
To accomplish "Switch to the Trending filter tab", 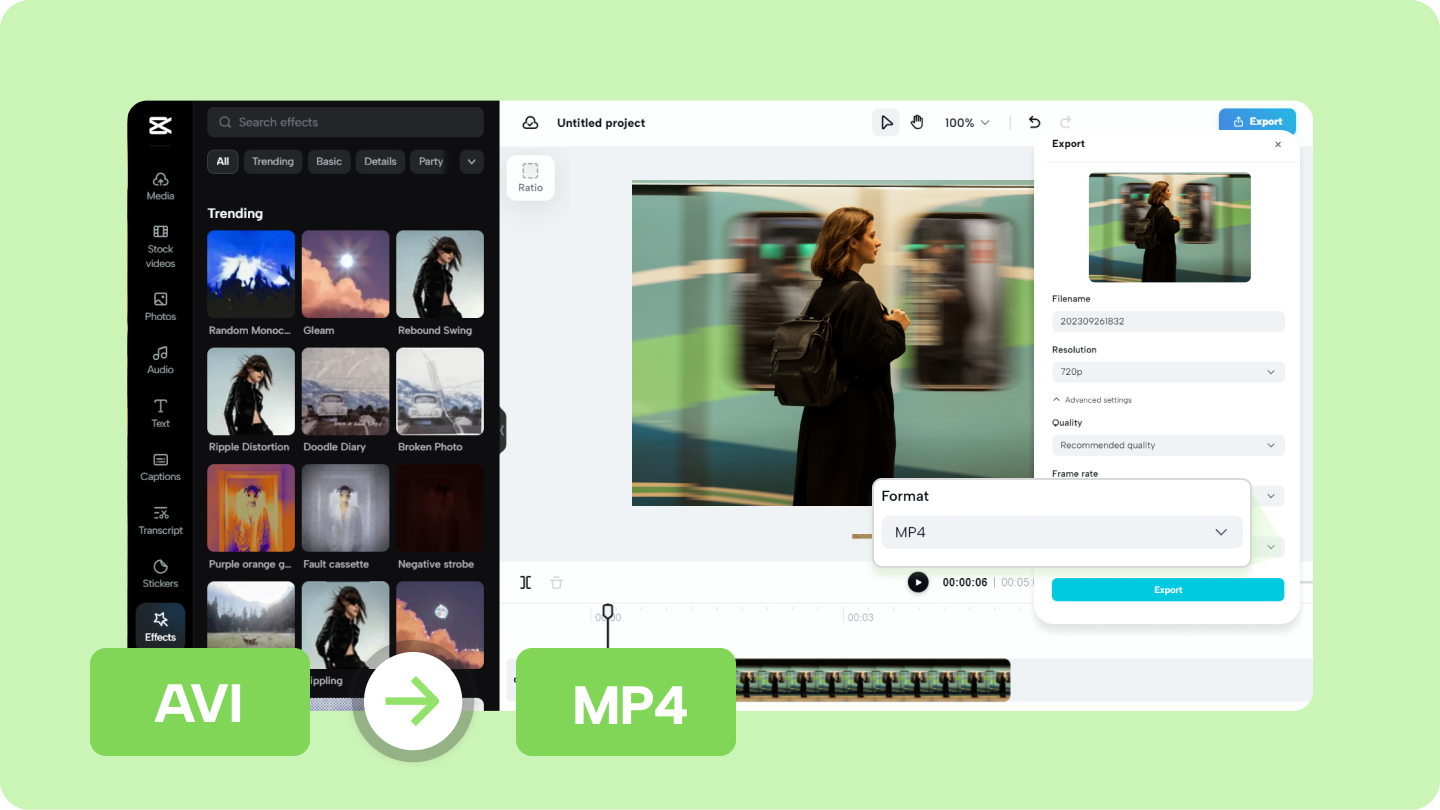I will (x=272, y=161).
